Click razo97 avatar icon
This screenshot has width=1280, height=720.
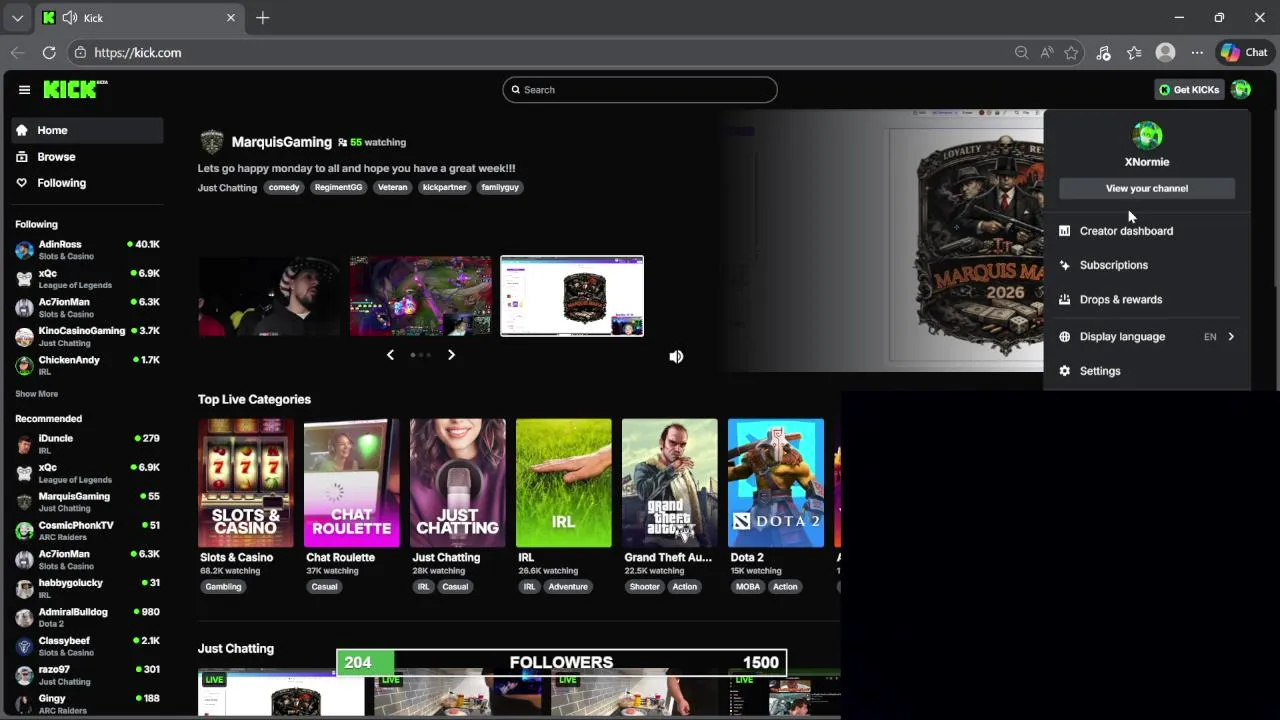[24, 675]
